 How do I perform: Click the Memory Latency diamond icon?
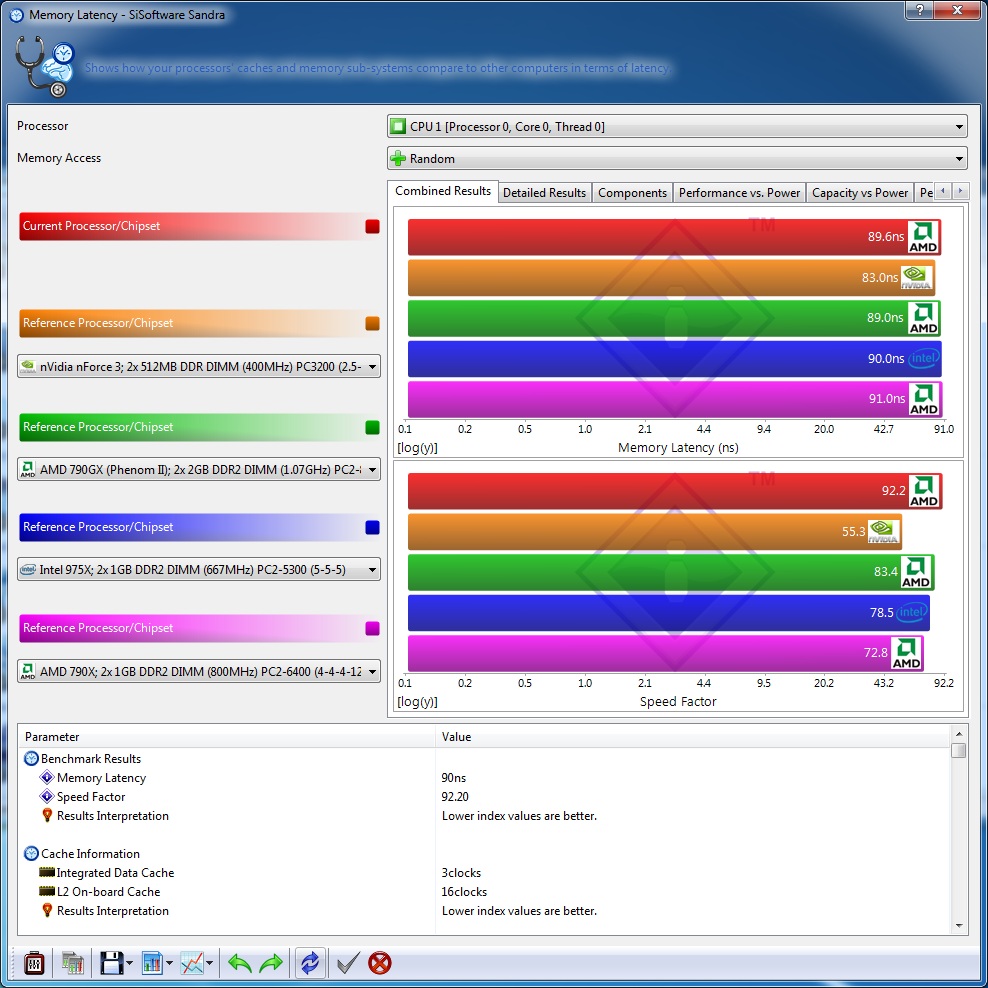(47, 778)
